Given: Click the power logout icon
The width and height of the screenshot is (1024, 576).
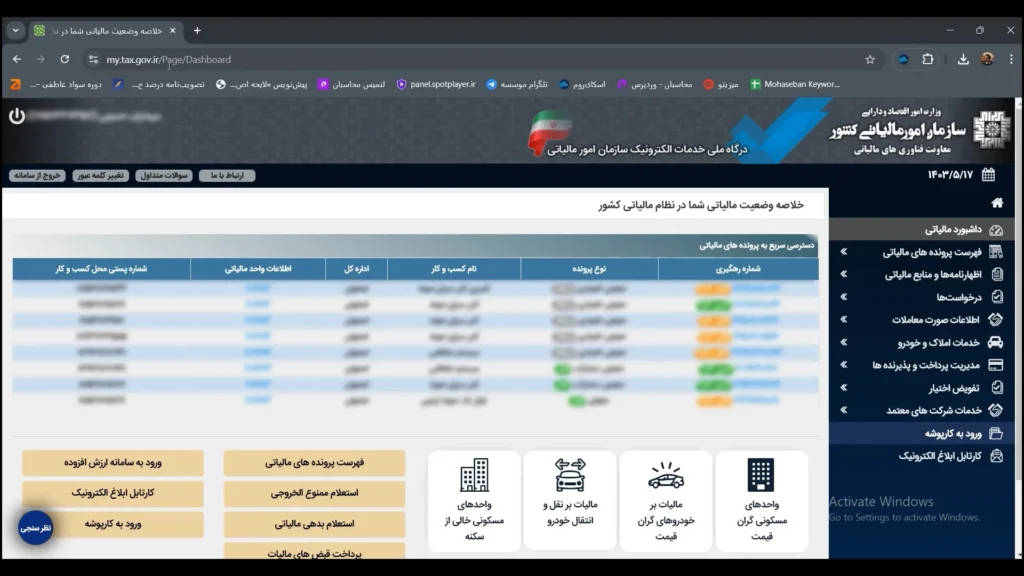Looking at the screenshot, I should coord(17,116).
